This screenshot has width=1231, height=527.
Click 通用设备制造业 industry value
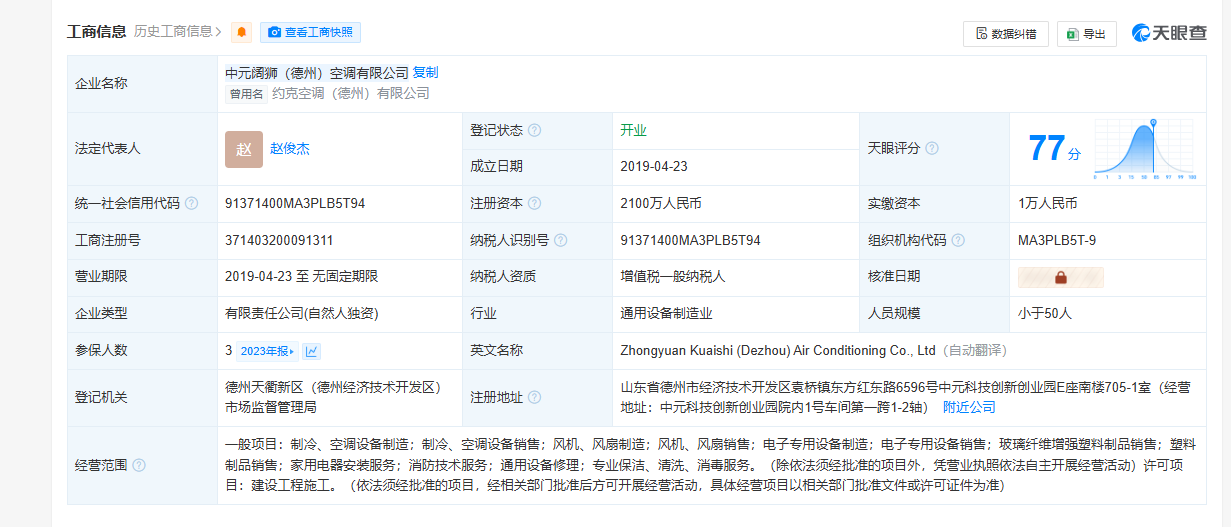click(x=666, y=313)
